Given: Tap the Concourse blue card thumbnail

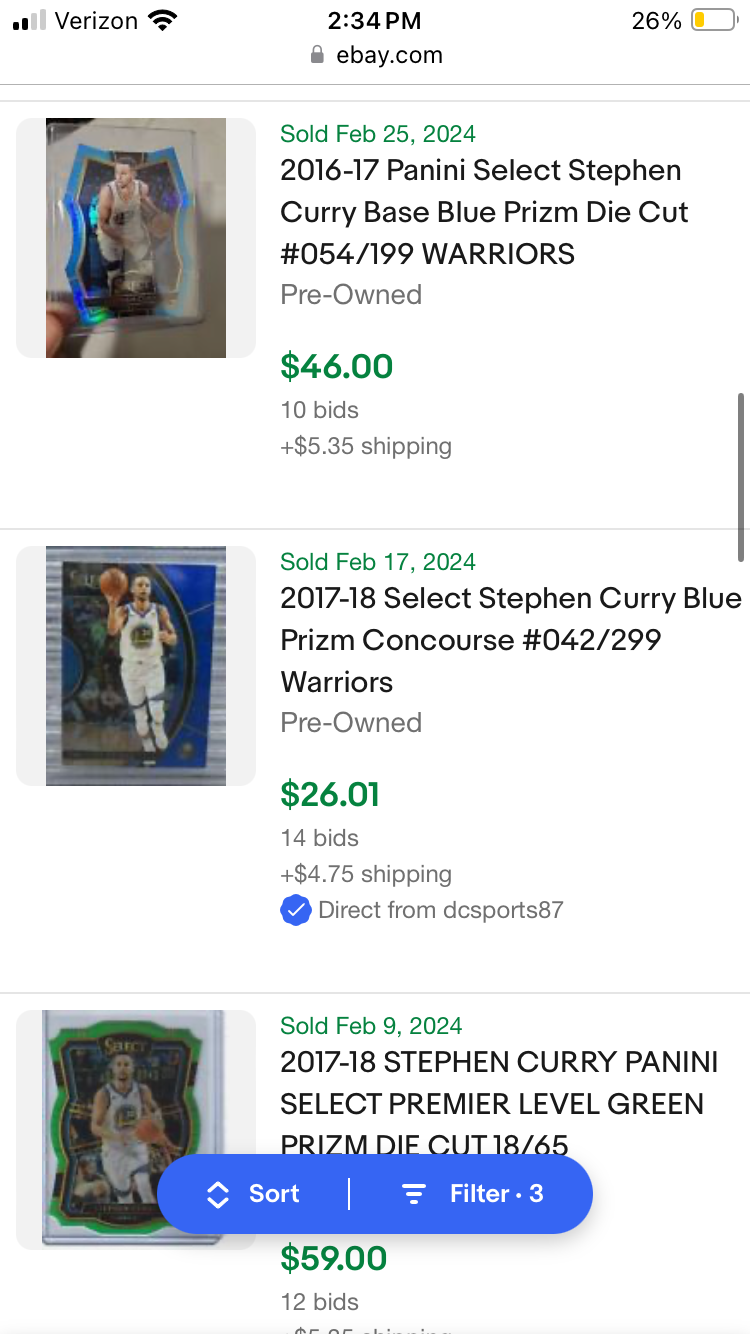Looking at the screenshot, I should (x=136, y=666).
